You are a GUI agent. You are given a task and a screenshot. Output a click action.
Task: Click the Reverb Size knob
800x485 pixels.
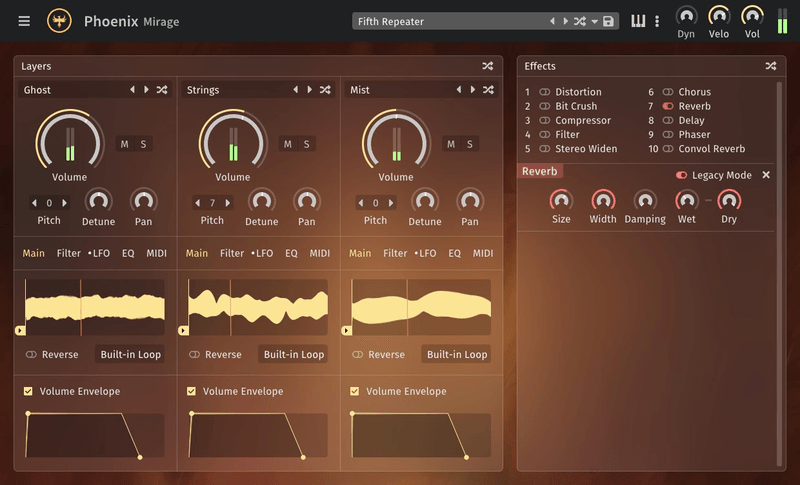coord(561,200)
